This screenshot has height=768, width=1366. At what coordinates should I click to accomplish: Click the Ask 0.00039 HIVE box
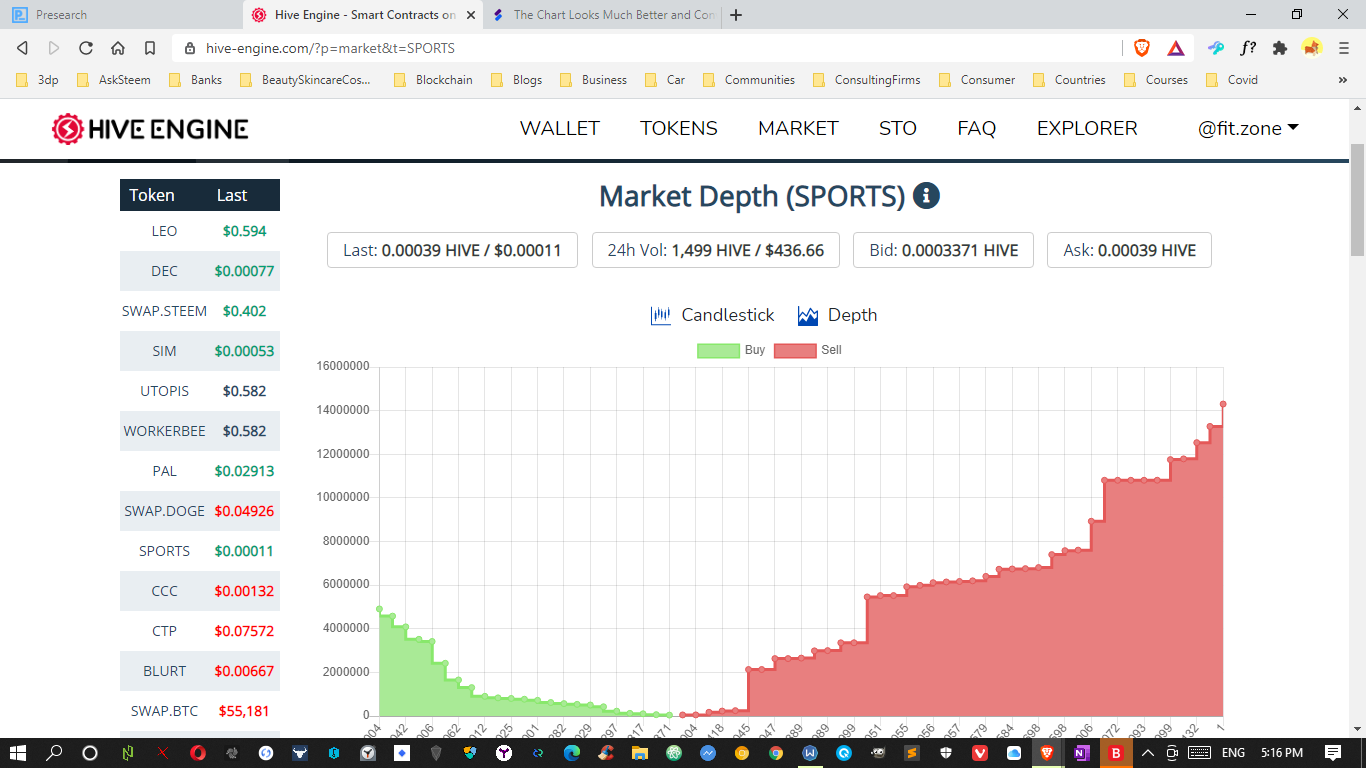[x=1129, y=250]
